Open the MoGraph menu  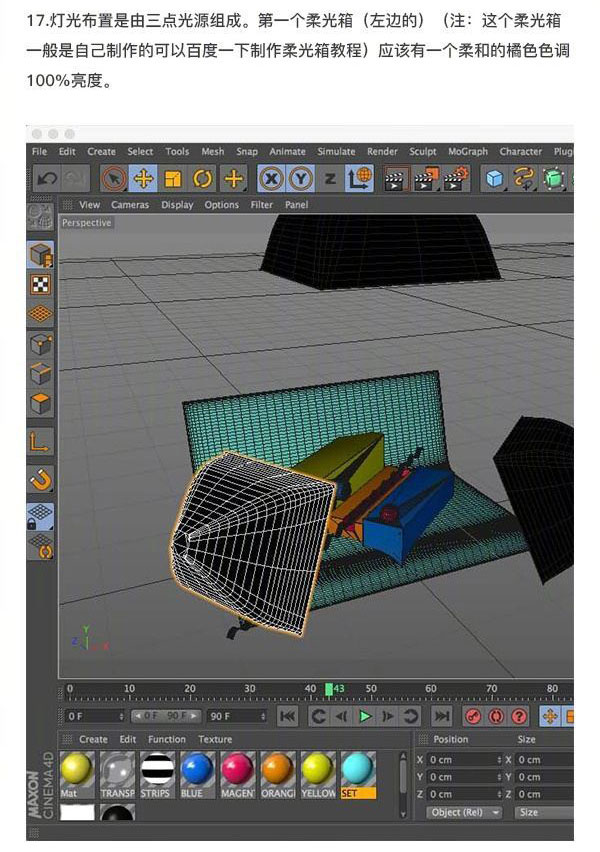467,151
